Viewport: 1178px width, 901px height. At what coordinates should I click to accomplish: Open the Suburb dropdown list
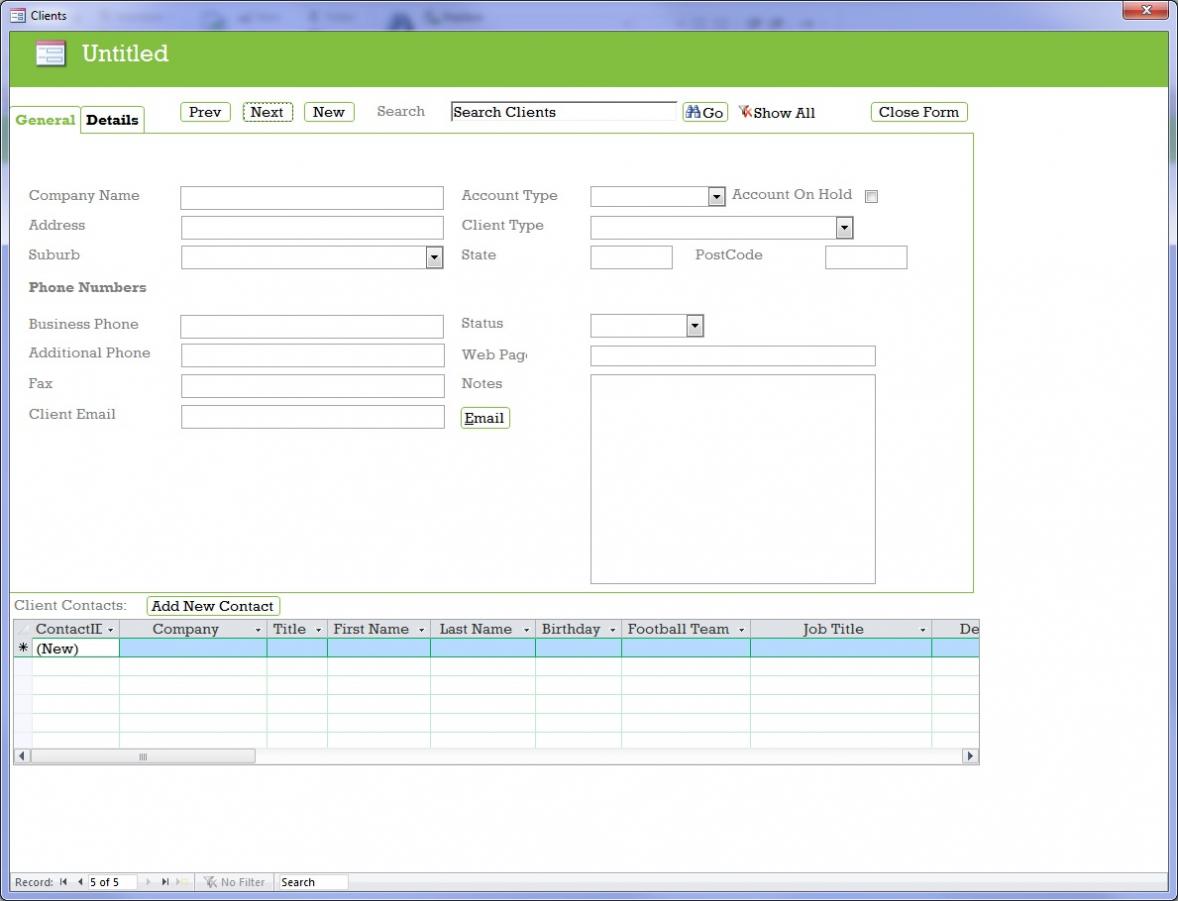click(x=434, y=258)
